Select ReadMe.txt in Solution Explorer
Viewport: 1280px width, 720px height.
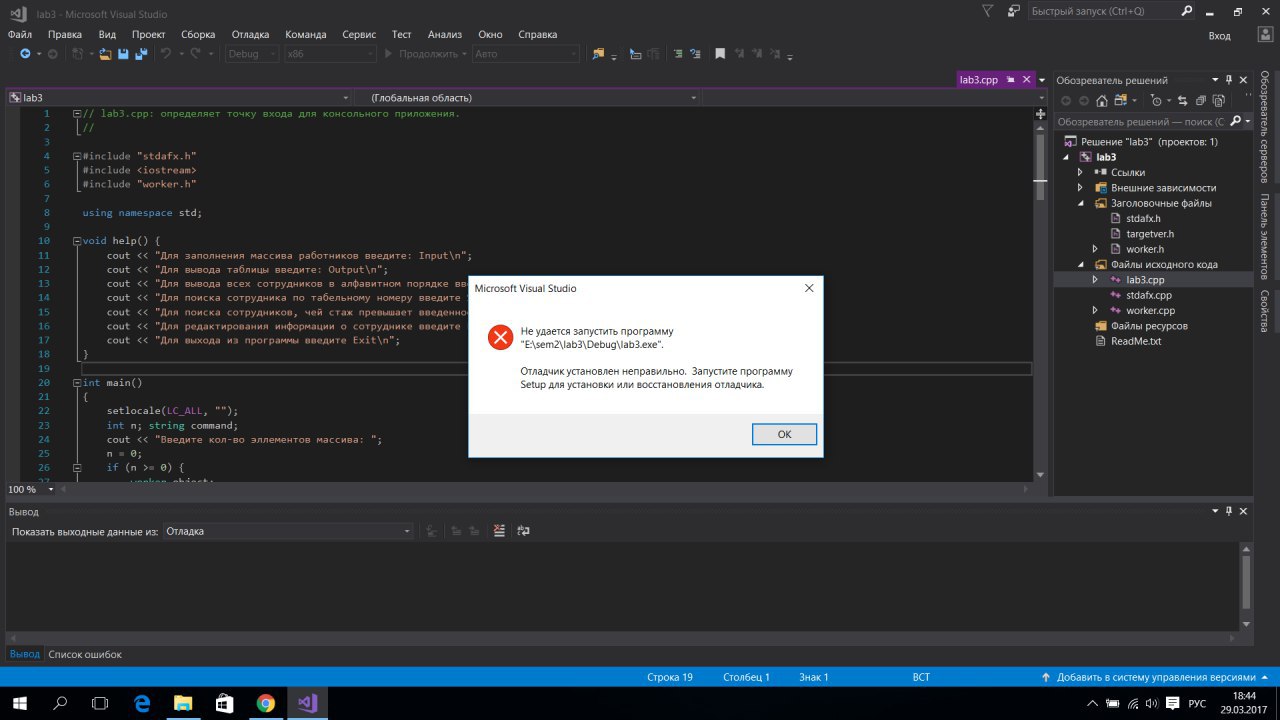1135,341
